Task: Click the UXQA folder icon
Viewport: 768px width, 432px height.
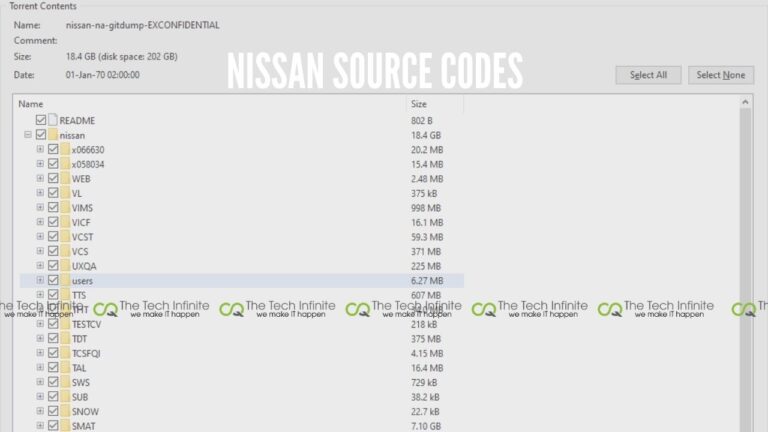Action: (x=65, y=265)
